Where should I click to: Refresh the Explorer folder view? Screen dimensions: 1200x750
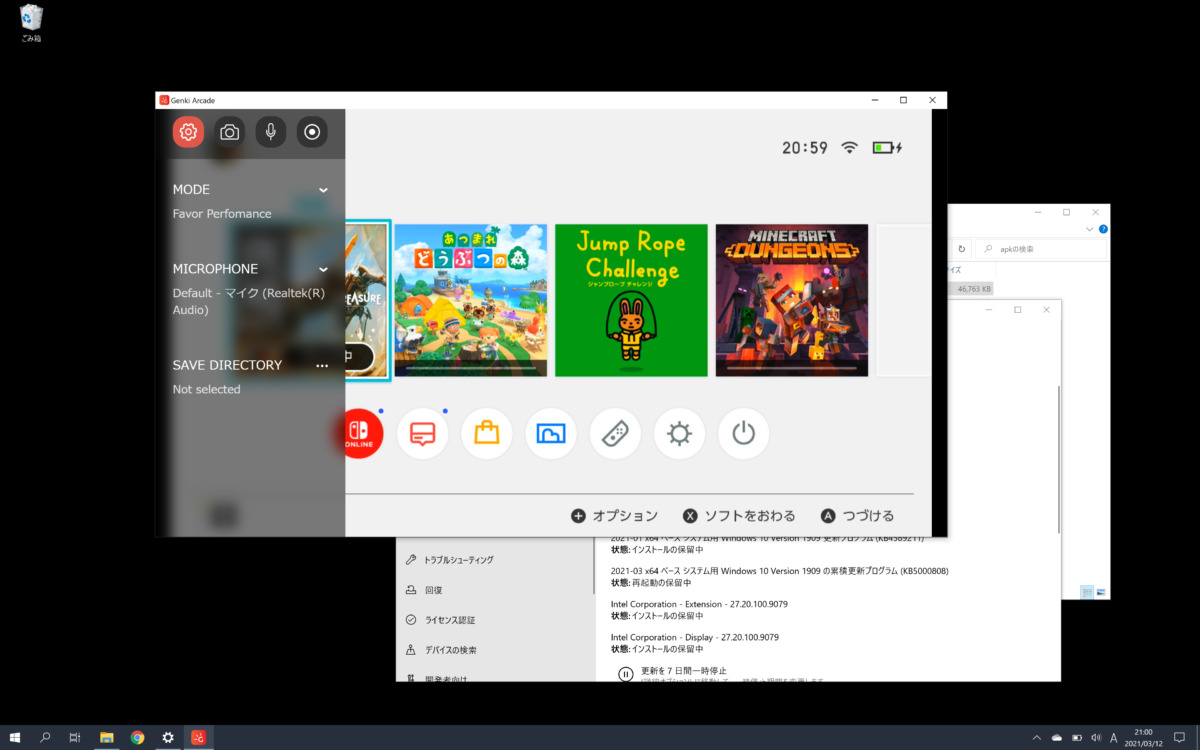coord(962,249)
